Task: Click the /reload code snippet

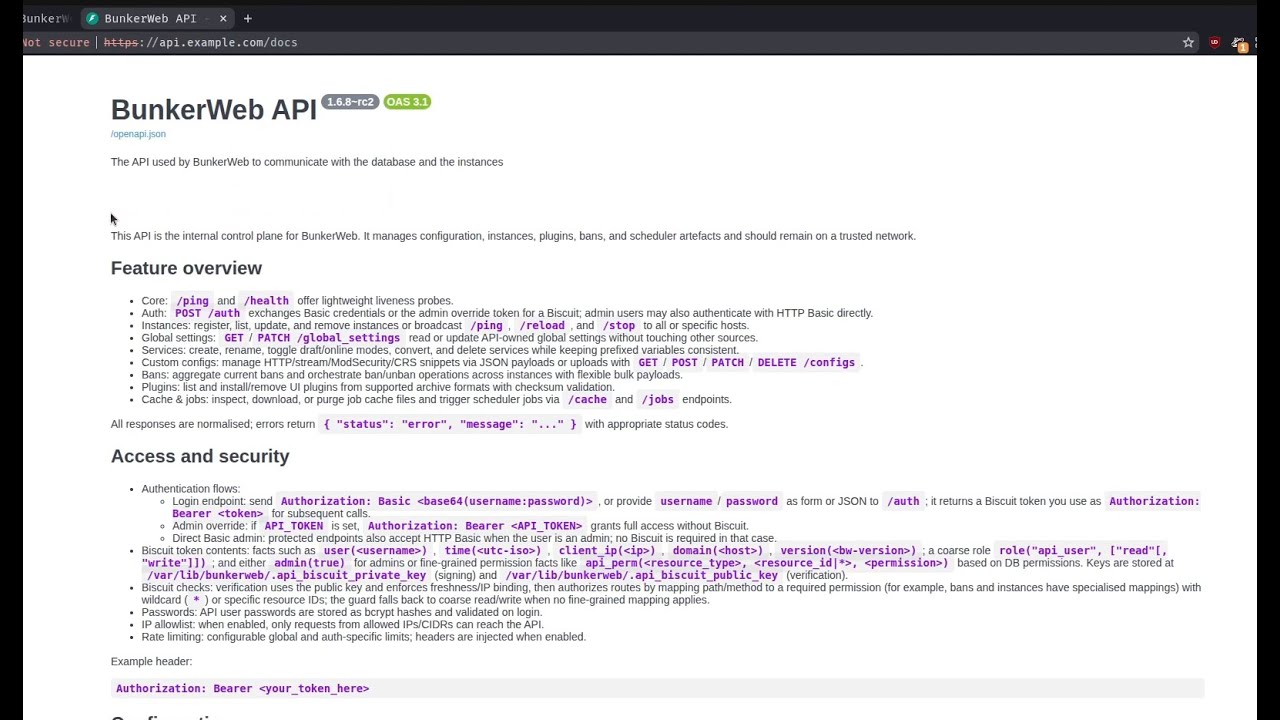Action: pyautogui.click(x=542, y=326)
